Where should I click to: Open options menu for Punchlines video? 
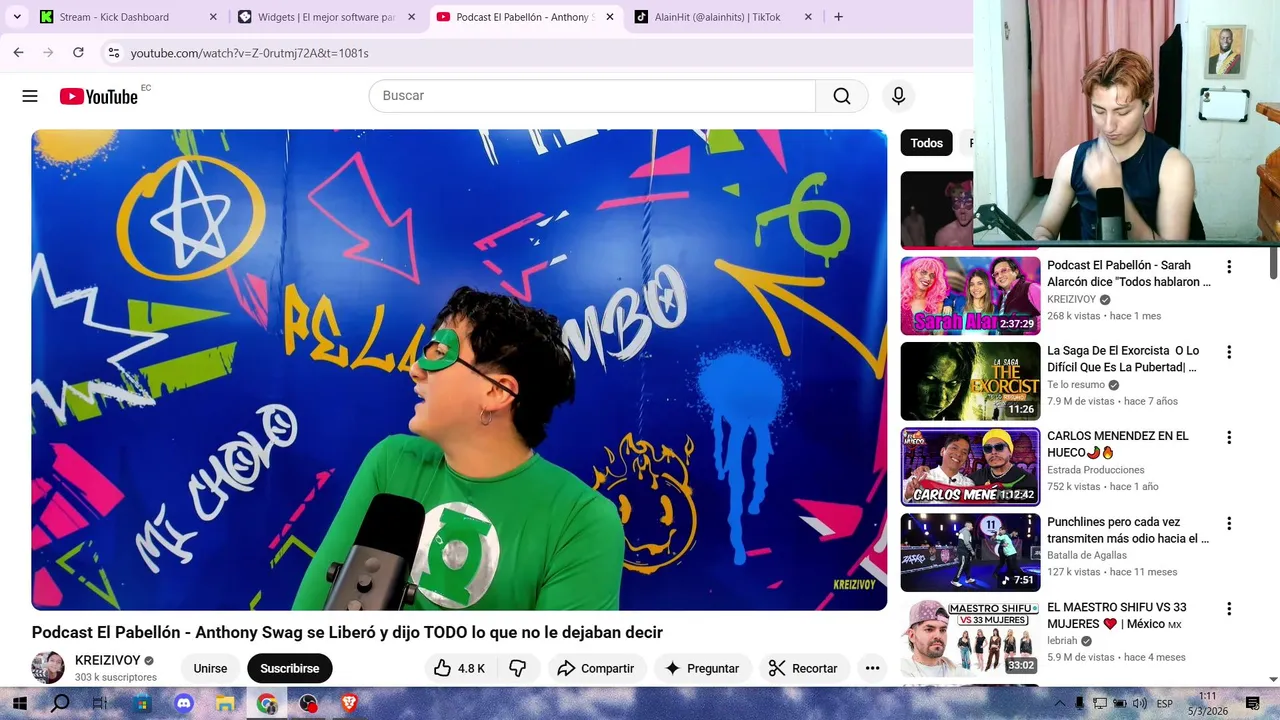[x=1229, y=523]
